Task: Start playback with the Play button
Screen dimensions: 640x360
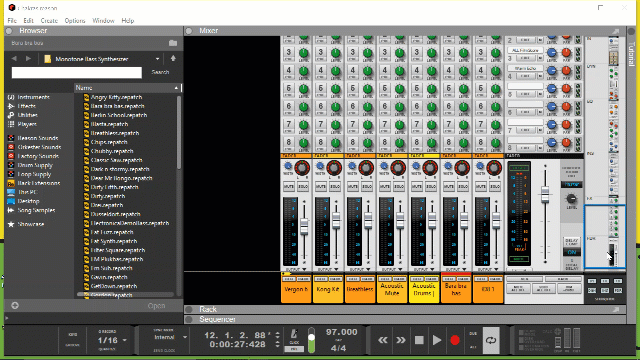Action: coord(437,340)
